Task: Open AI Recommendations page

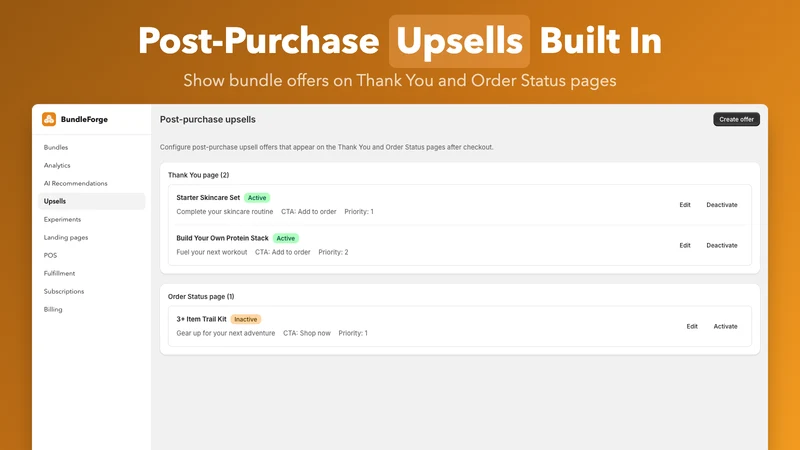Action: click(76, 183)
